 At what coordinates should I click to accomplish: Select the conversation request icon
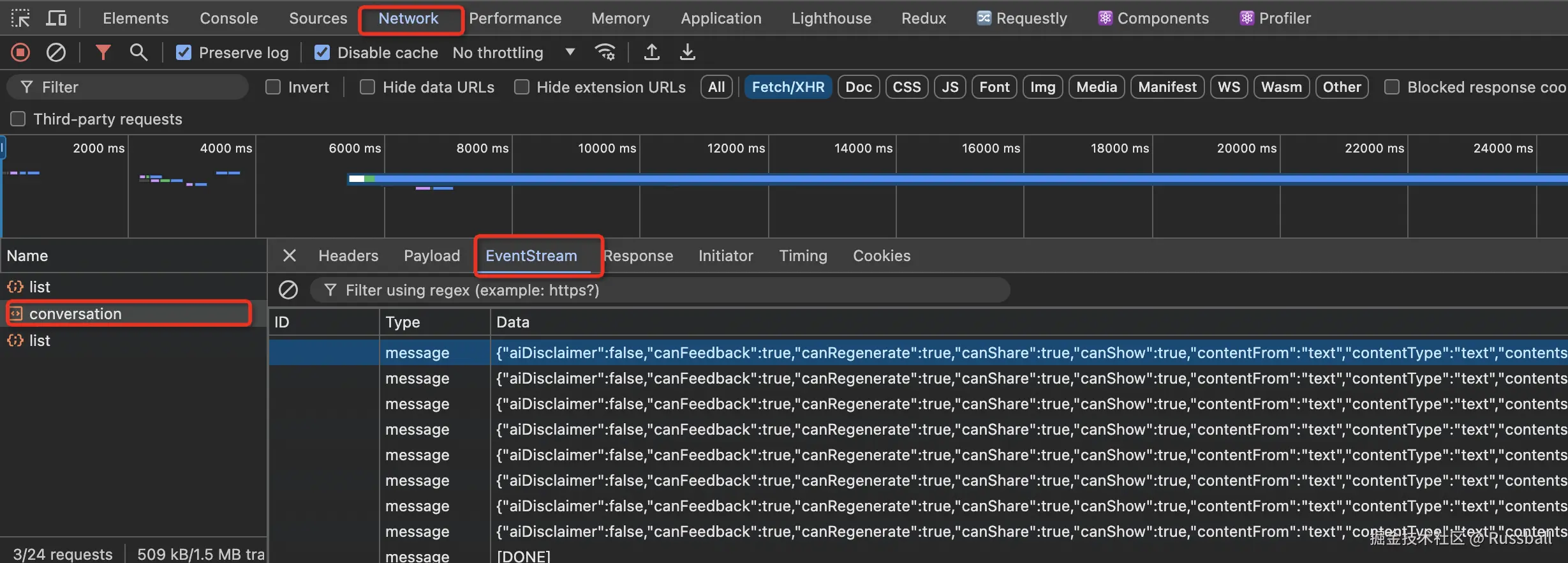click(15, 314)
